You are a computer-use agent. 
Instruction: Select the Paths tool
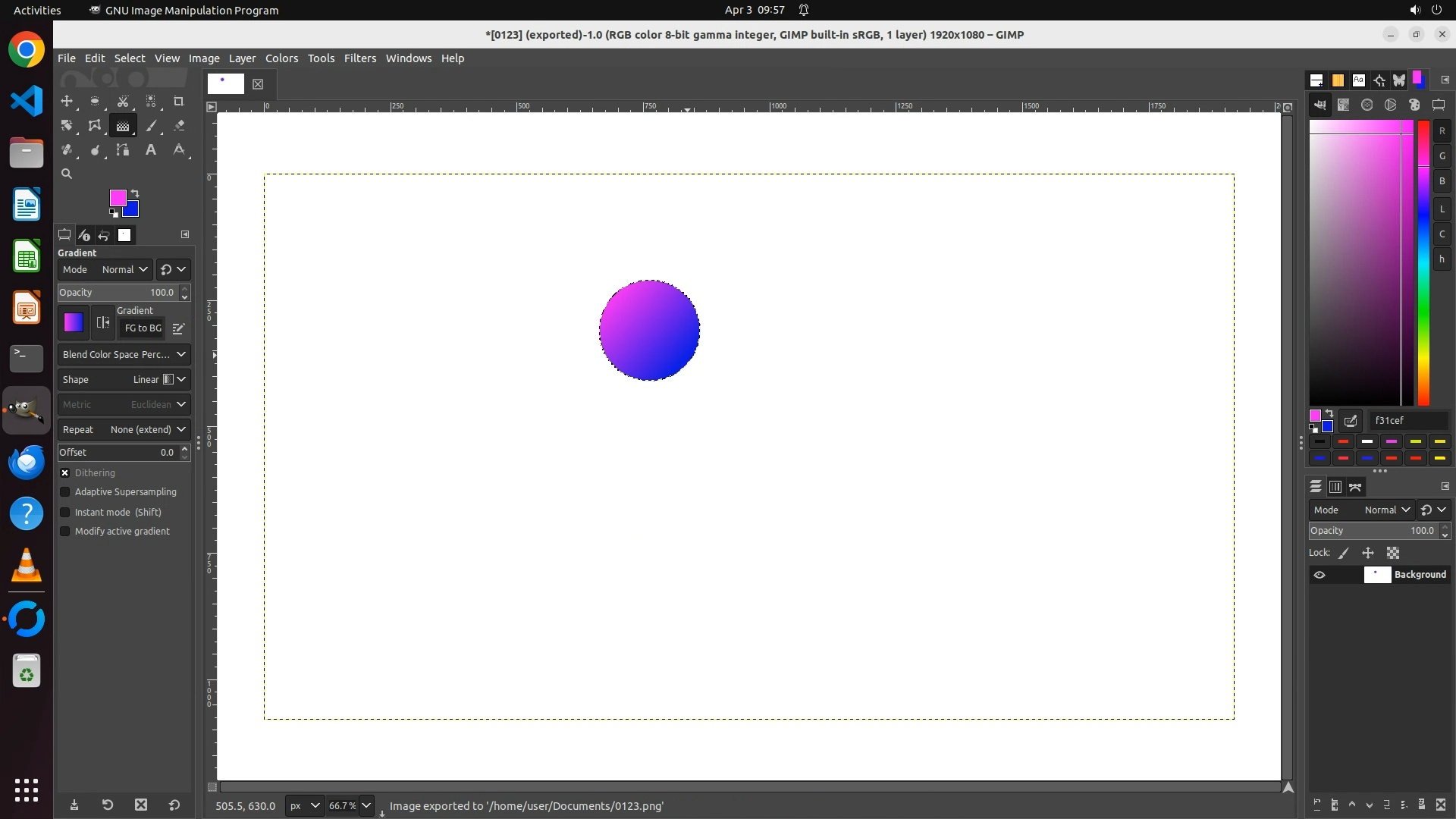point(123,150)
